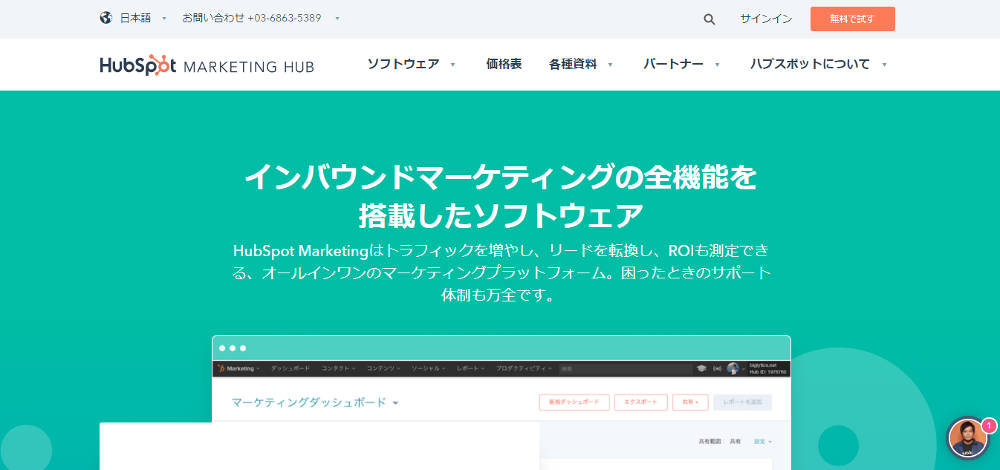Click the 共有 button in preview

pos(690,402)
